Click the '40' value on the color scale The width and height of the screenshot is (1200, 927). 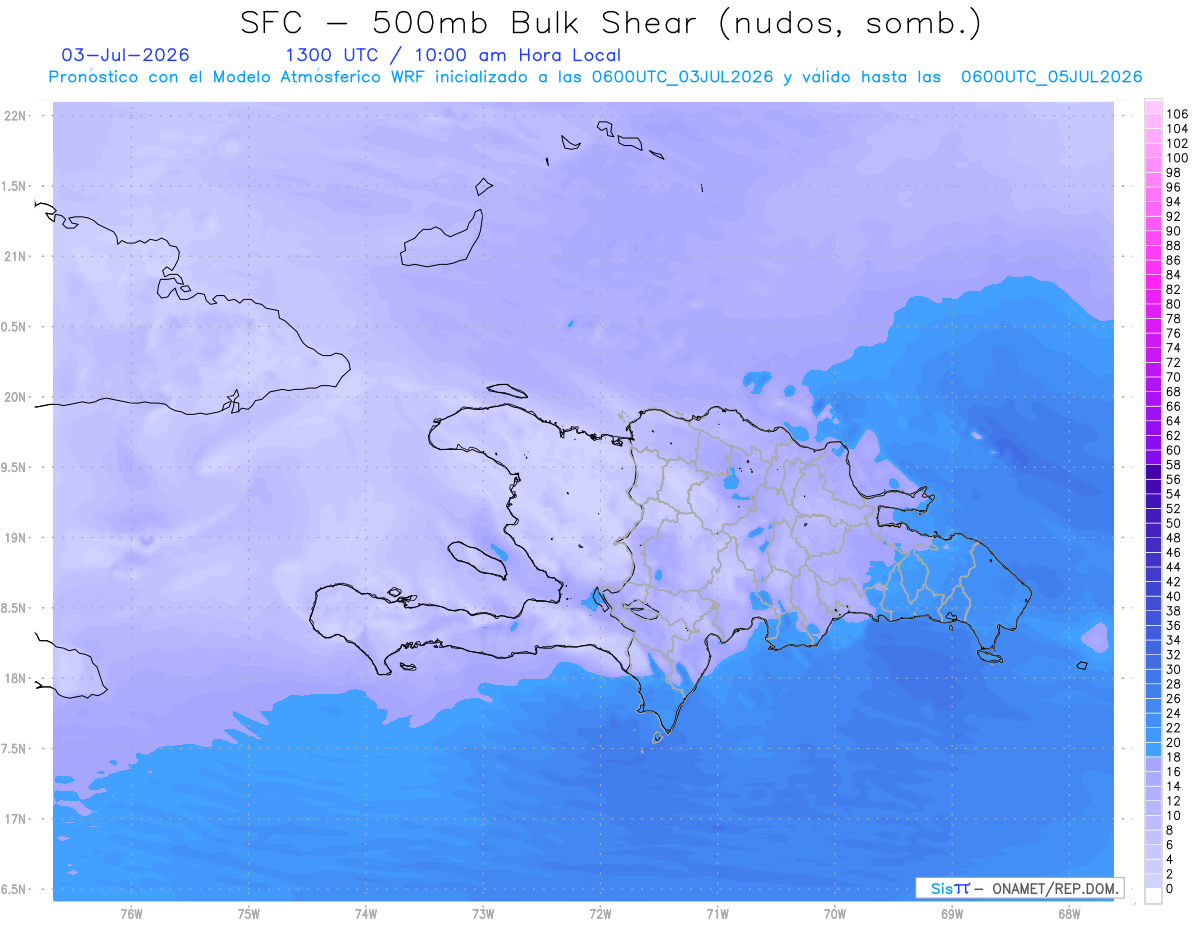(1173, 596)
